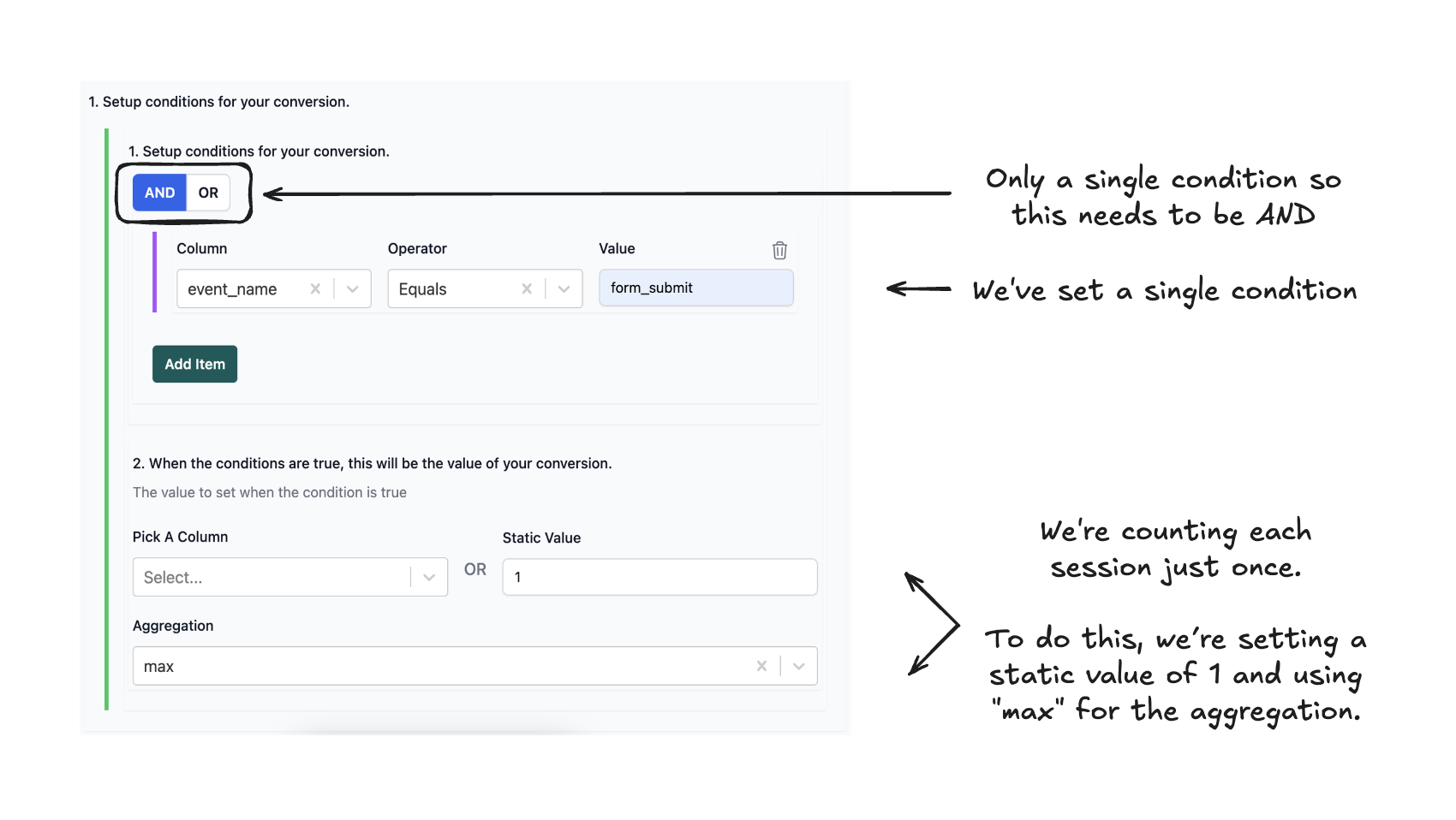Select the AND condition toggle

(159, 193)
